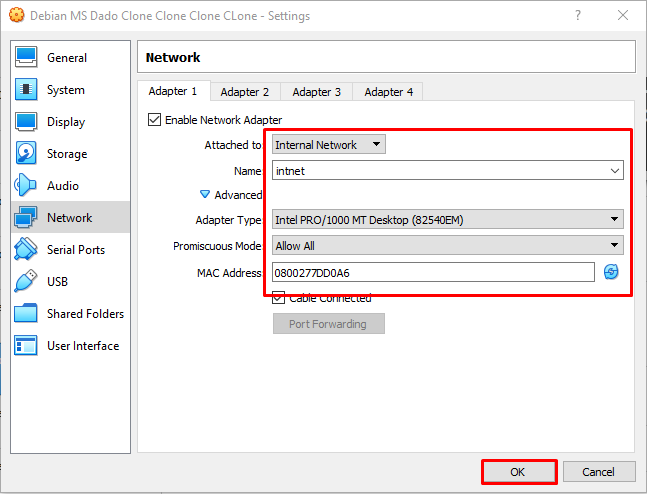Select the Shared Folders label
The image size is (647, 494).
click(x=85, y=314)
